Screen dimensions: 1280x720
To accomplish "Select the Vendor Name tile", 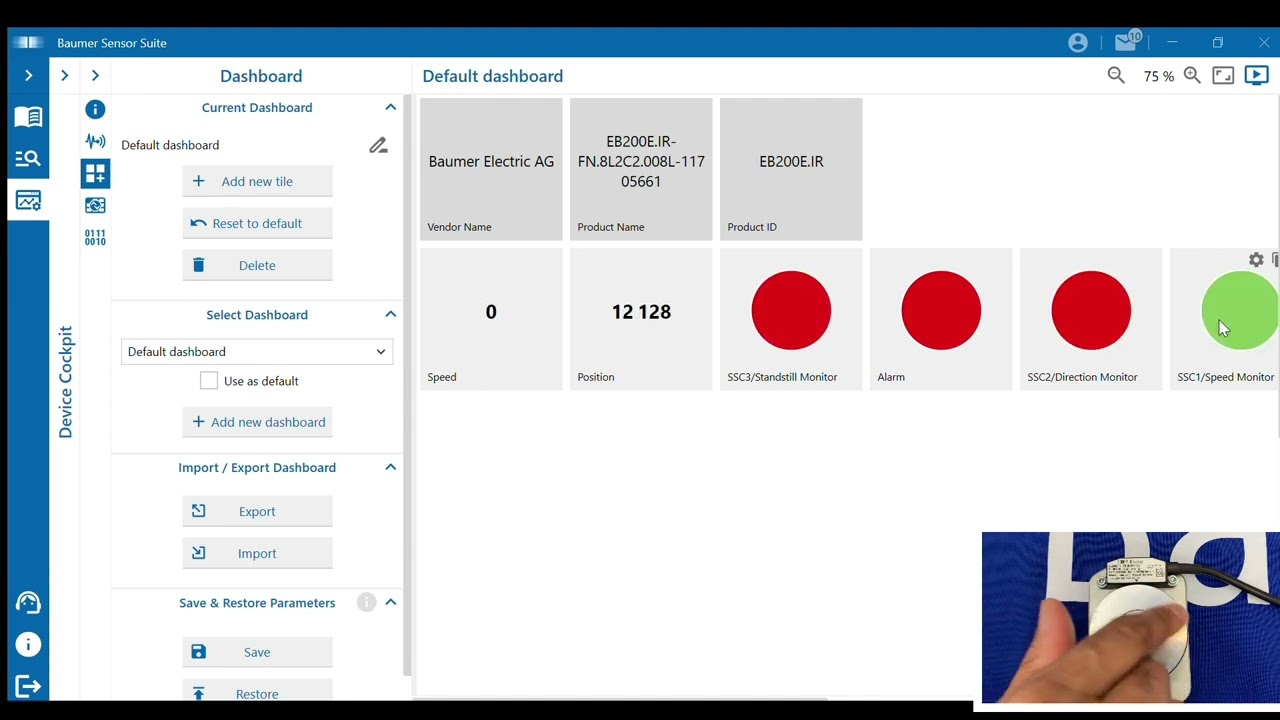I will pyautogui.click(x=491, y=169).
